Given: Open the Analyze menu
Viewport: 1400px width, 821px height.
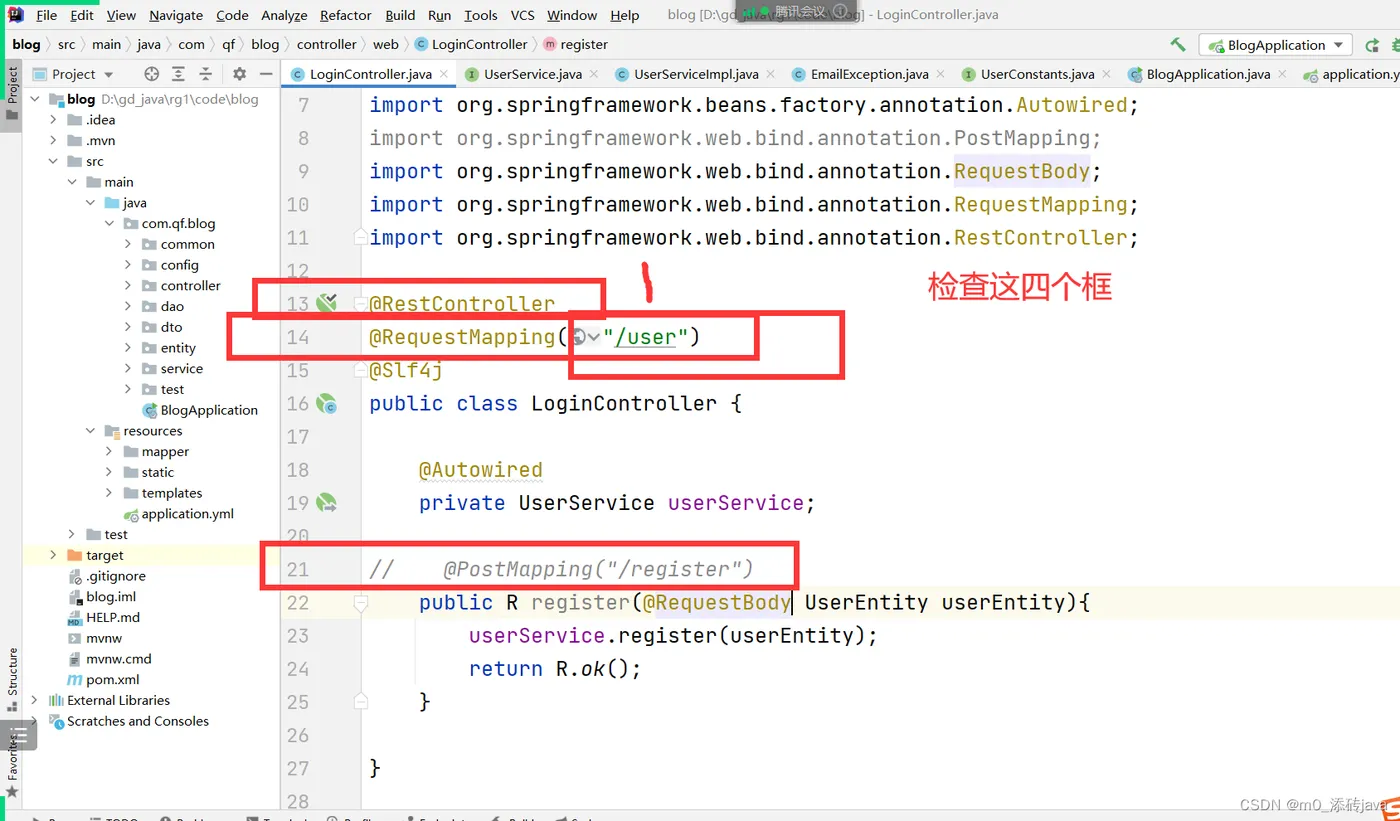Looking at the screenshot, I should (x=285, y=15).
